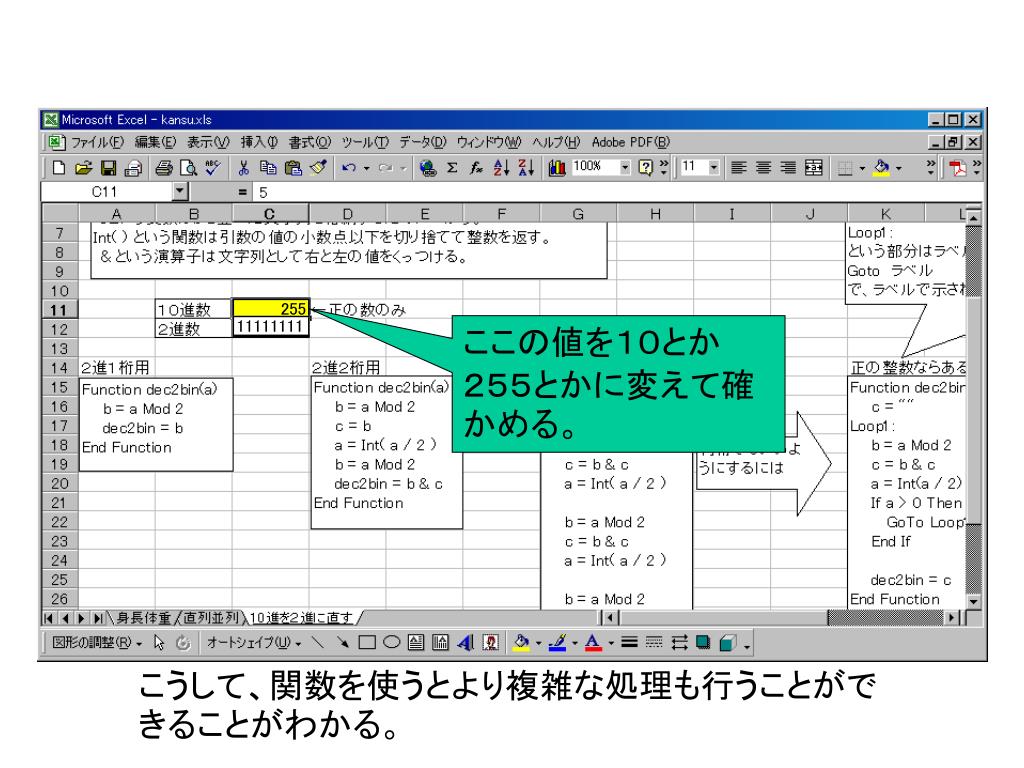Open the zoom 100% dropdown
Image resolution: width=1024 pixels, height=768 pixels.
point(624,168)
